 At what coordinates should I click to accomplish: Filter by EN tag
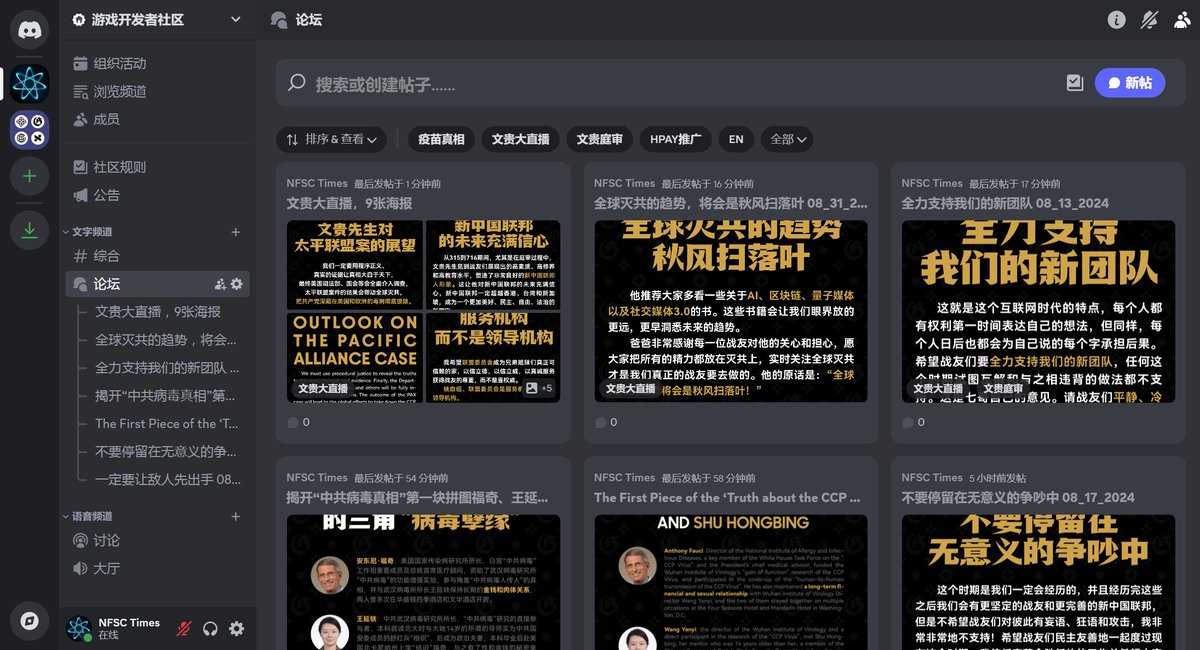[x=736, y=139]
